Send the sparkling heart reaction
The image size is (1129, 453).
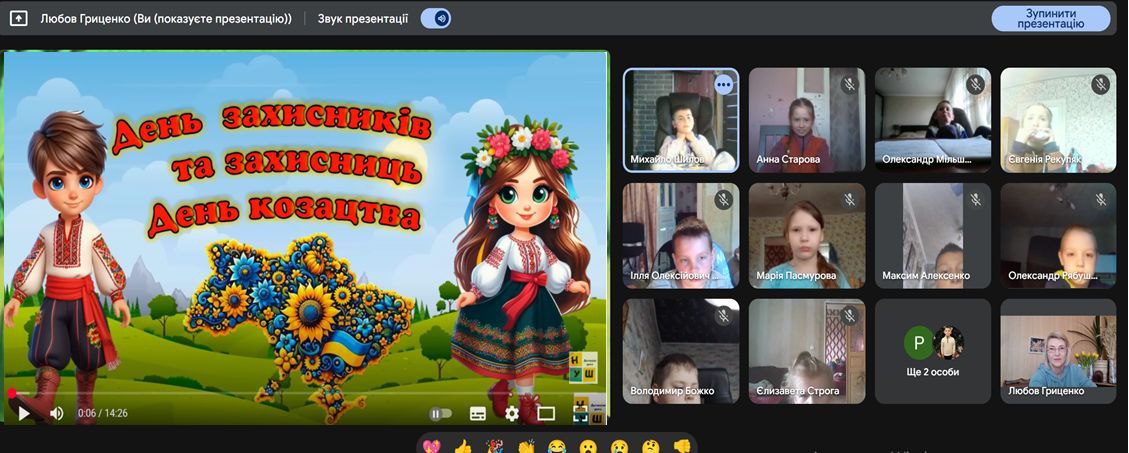432,446
